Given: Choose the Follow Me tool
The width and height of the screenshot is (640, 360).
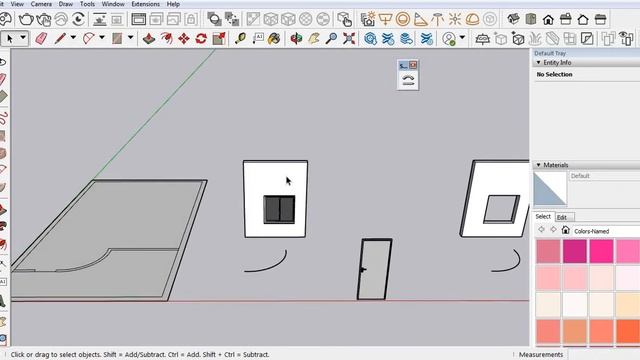Looking at the screenshot, I should click(167, 39).
